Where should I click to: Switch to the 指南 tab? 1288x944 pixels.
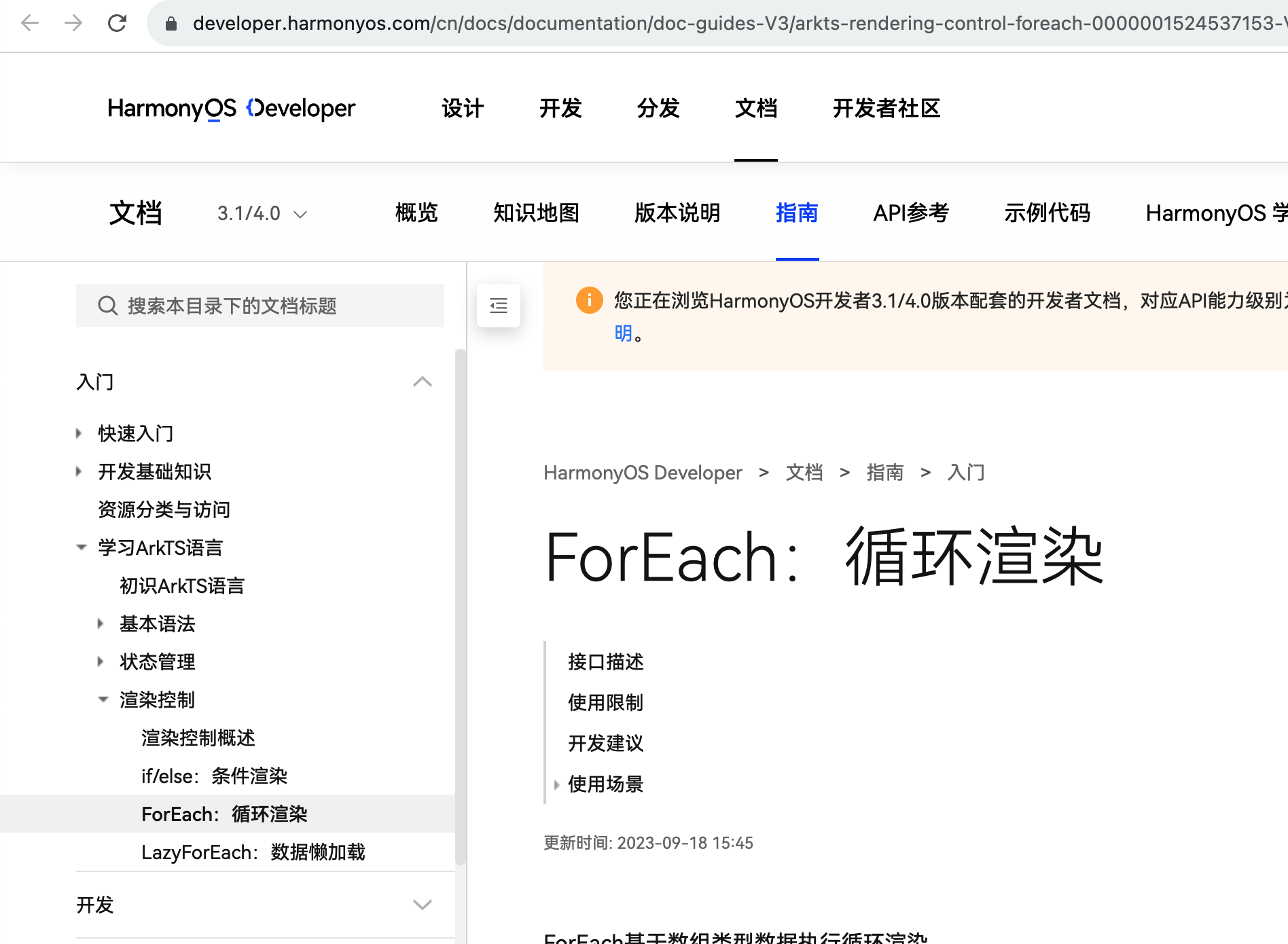(797, 213)
